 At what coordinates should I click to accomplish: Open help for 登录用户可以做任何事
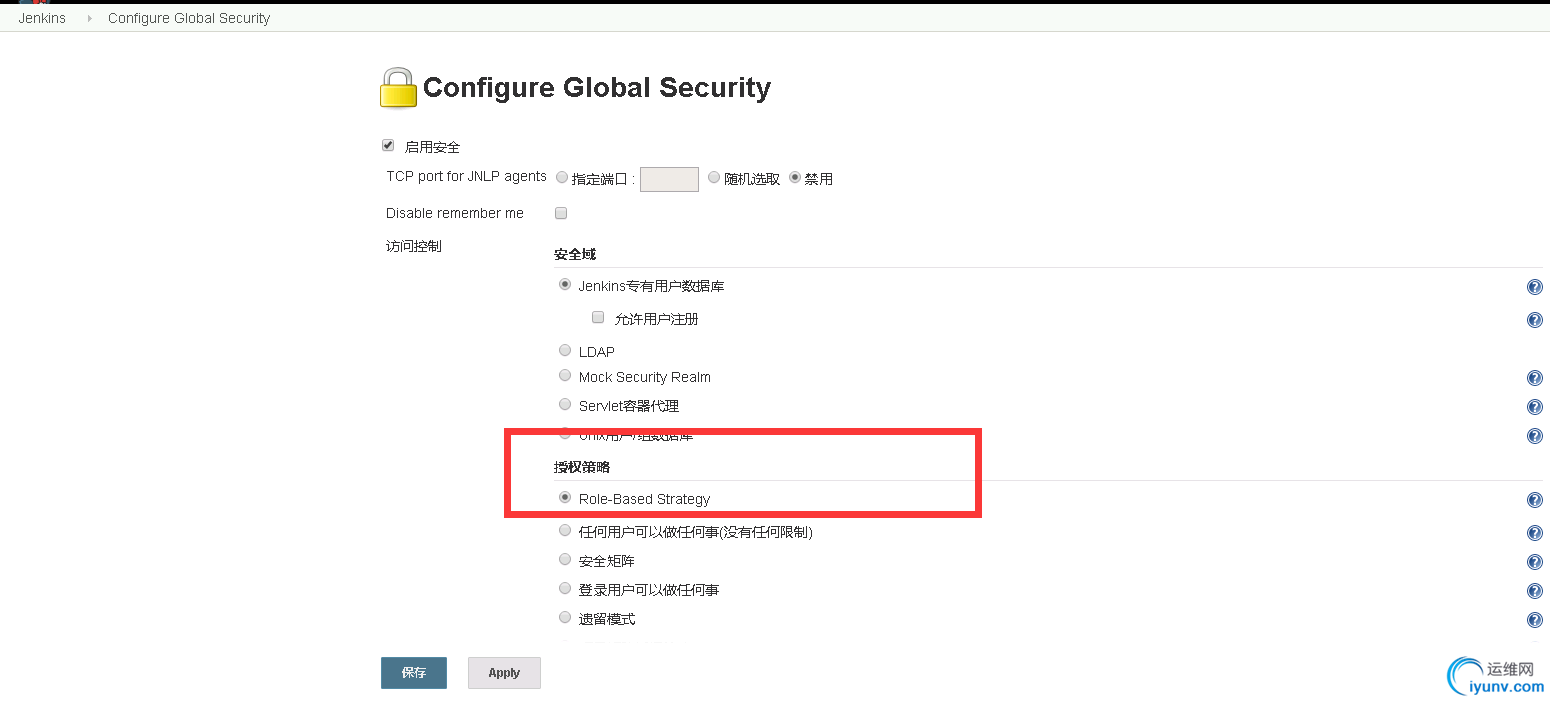(x=1534, y=591)
